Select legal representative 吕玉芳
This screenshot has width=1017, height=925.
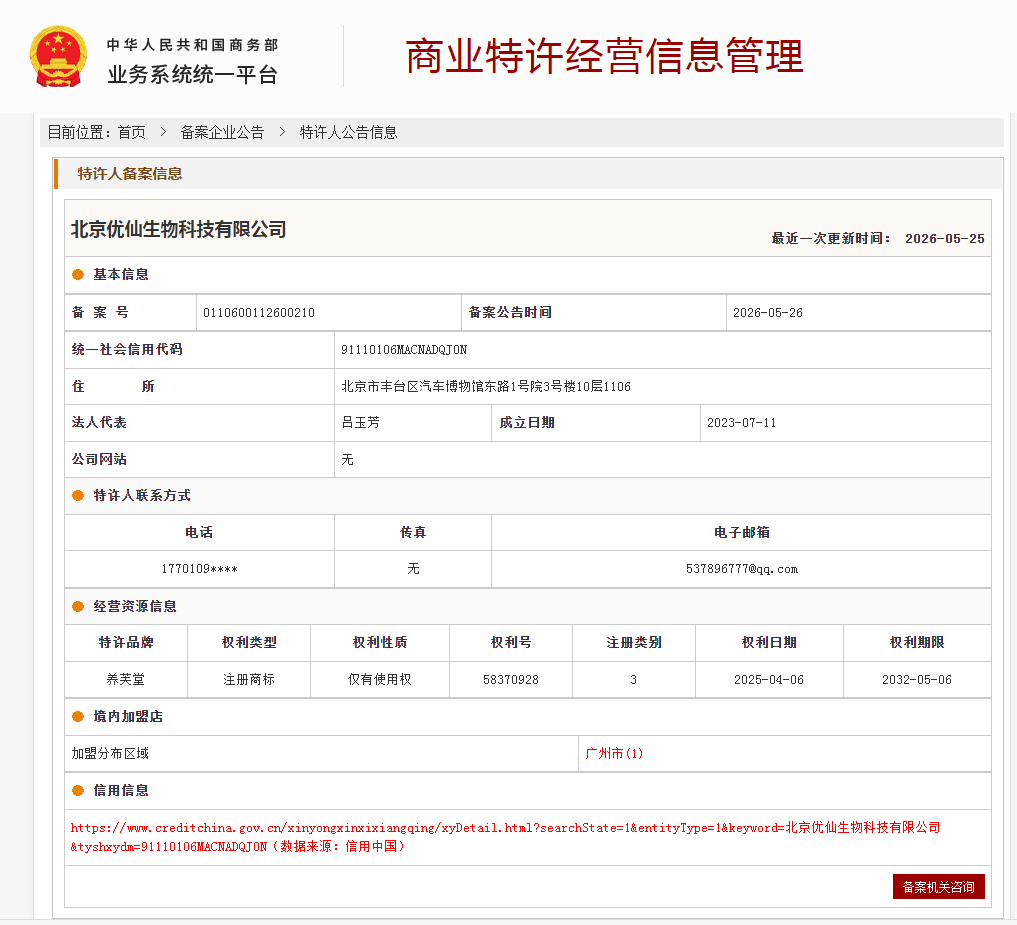[x=361, y=422]
